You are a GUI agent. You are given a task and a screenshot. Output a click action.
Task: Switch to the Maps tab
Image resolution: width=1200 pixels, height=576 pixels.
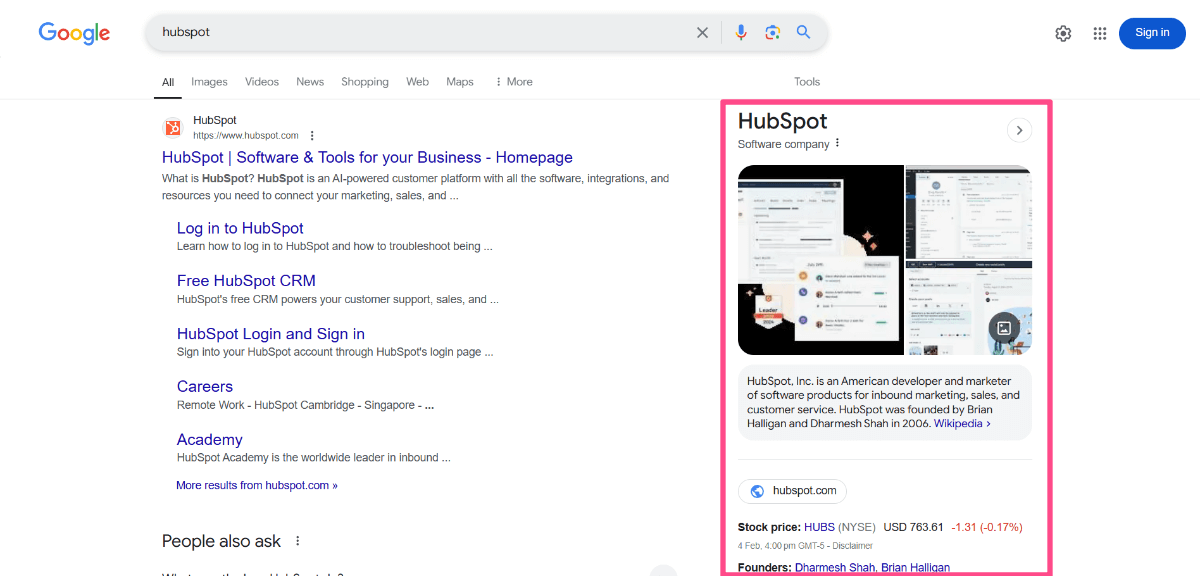click(x=460, y=82)
